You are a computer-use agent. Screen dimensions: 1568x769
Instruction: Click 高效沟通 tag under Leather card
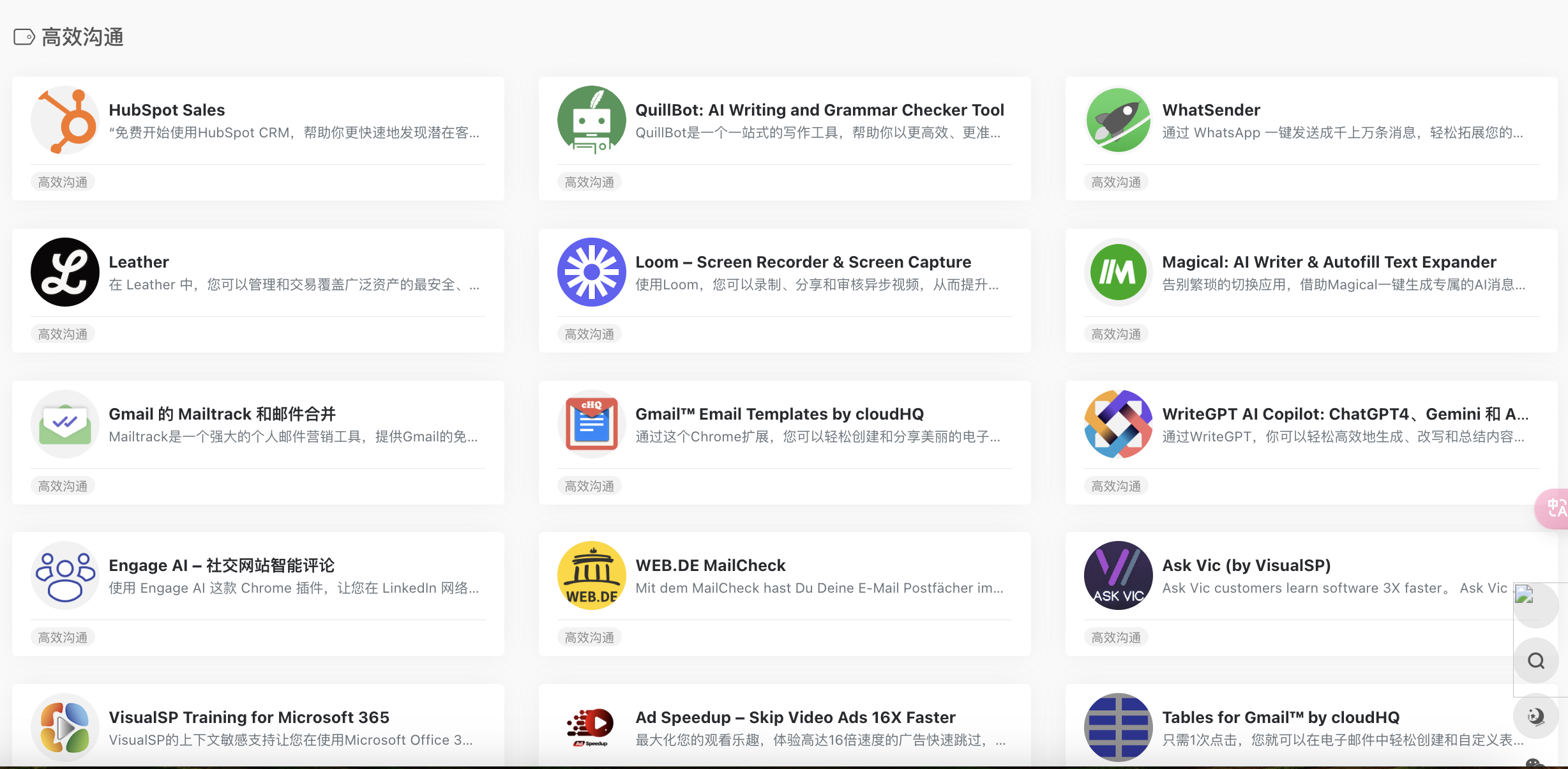click(63, 334)
